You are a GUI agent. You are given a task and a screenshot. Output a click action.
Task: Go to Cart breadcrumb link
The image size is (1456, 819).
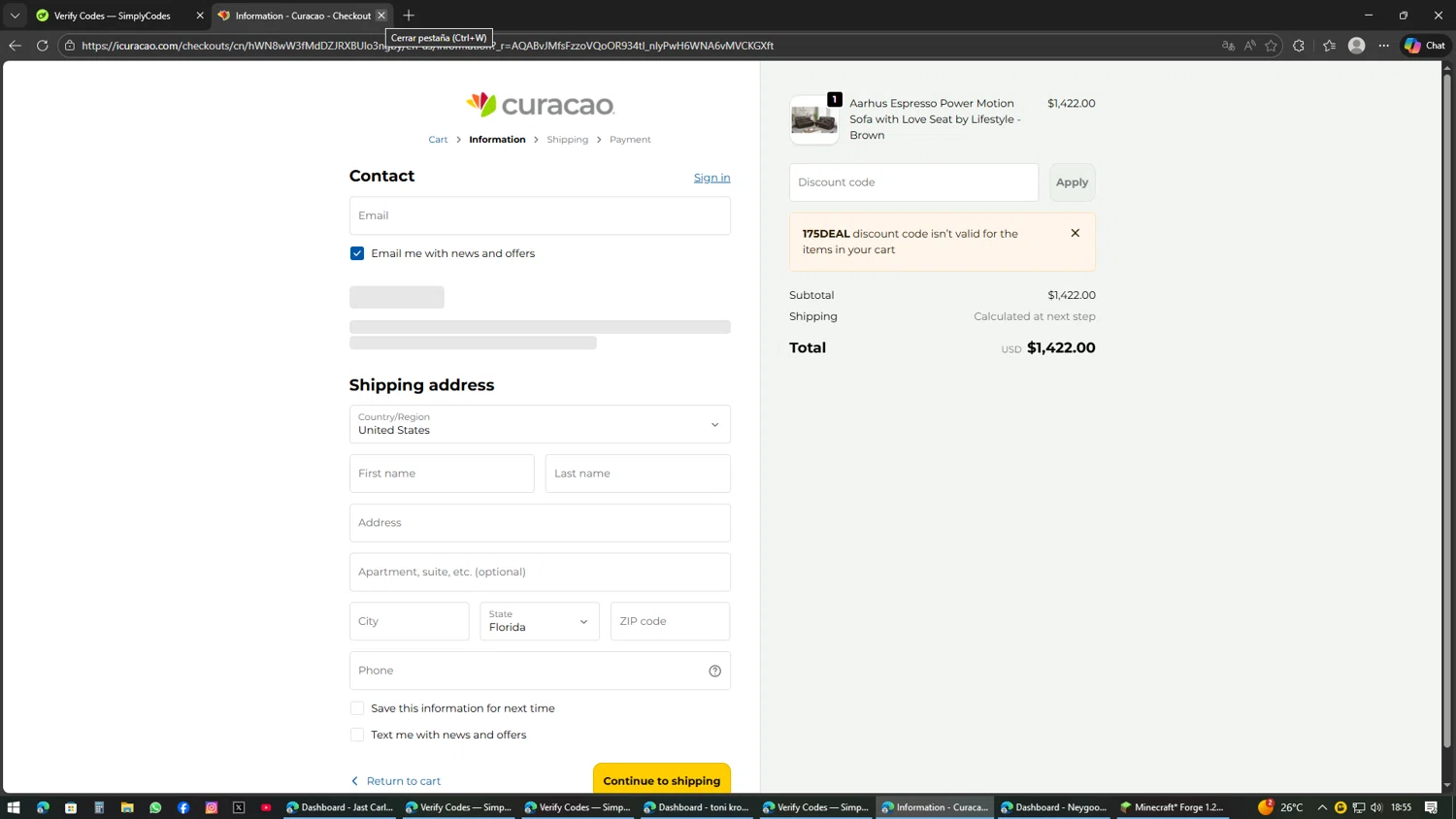click(x=438, y=140)
